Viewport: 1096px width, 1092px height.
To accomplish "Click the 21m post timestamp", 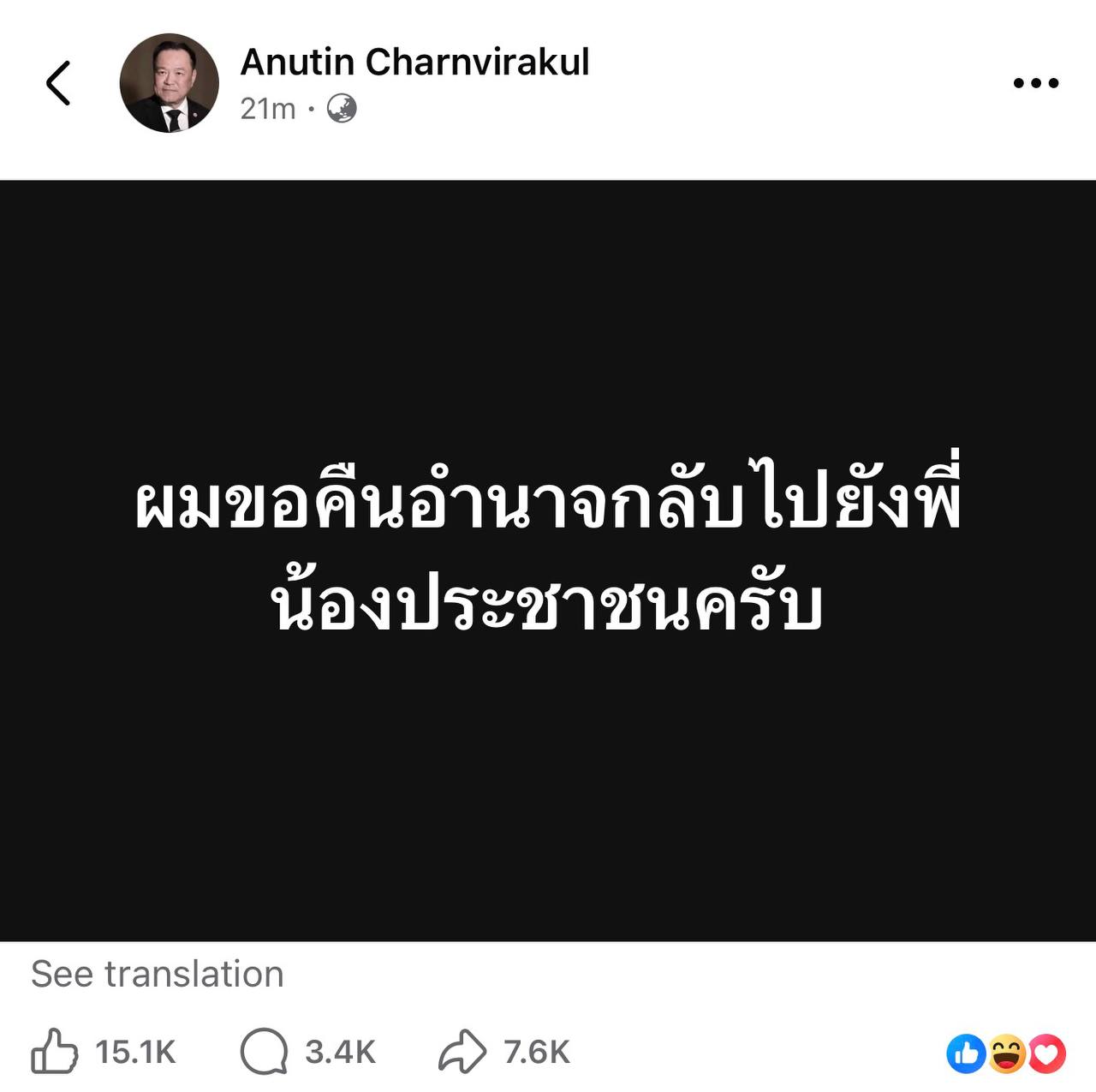I will (x=268, y=109).
